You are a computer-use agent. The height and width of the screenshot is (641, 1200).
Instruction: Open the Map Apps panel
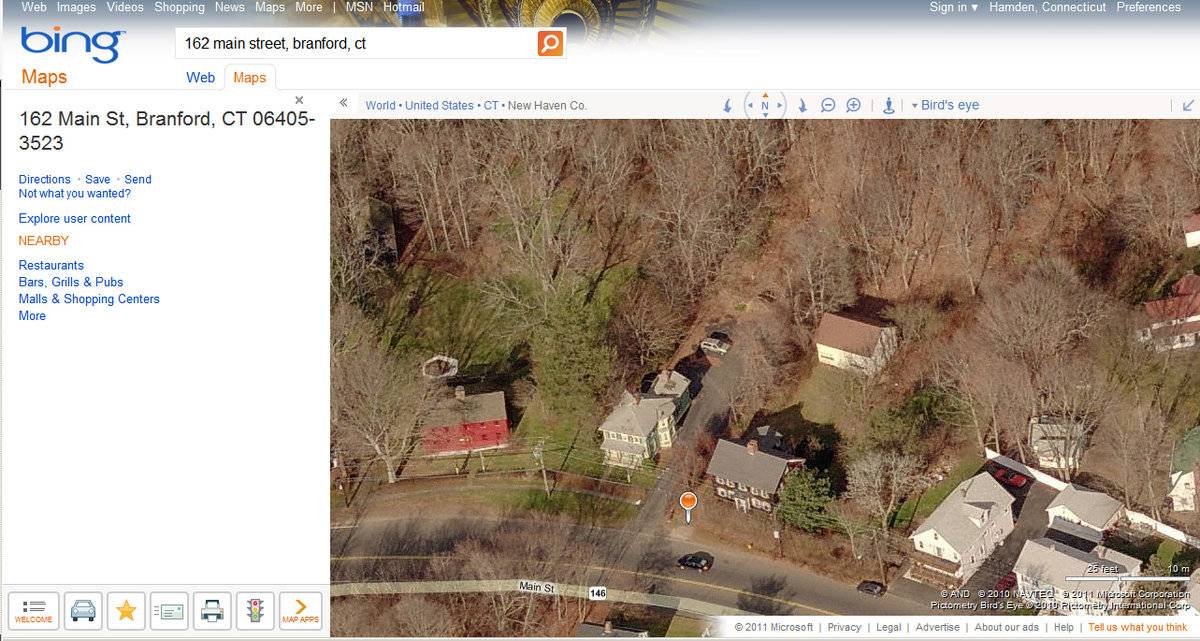click(300, 610)
